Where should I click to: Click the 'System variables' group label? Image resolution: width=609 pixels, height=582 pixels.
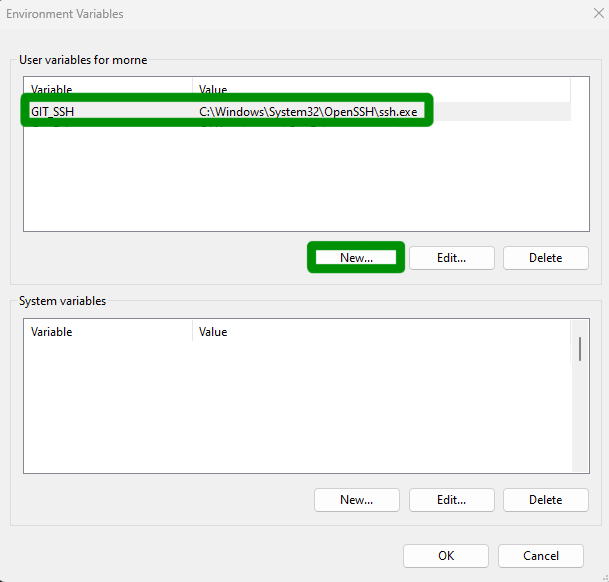[63, 301]
